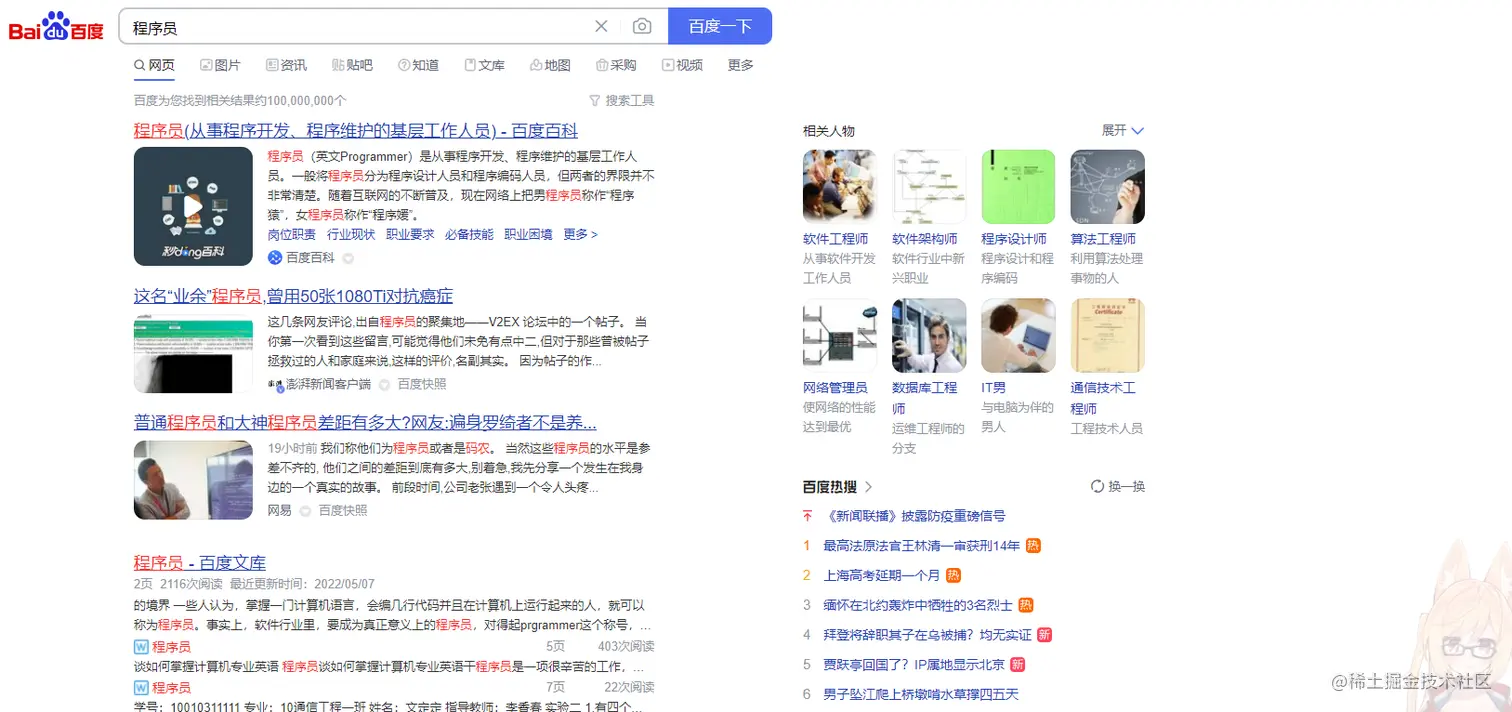Open the 贴吧 tab
Viewport: 1512px width, 712px height.
(352, 65)
